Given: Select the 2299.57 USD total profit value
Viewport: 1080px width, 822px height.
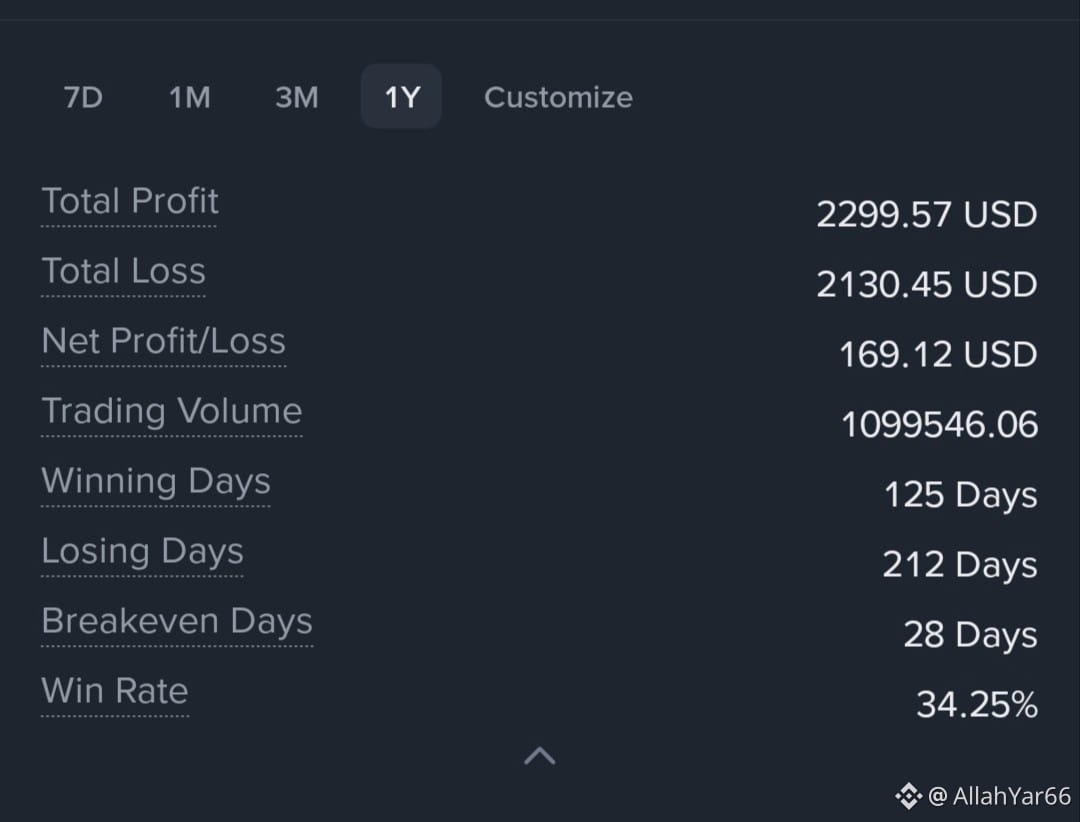Looking at the screenshot, I should pyautogui.click(x=926, y=214).
